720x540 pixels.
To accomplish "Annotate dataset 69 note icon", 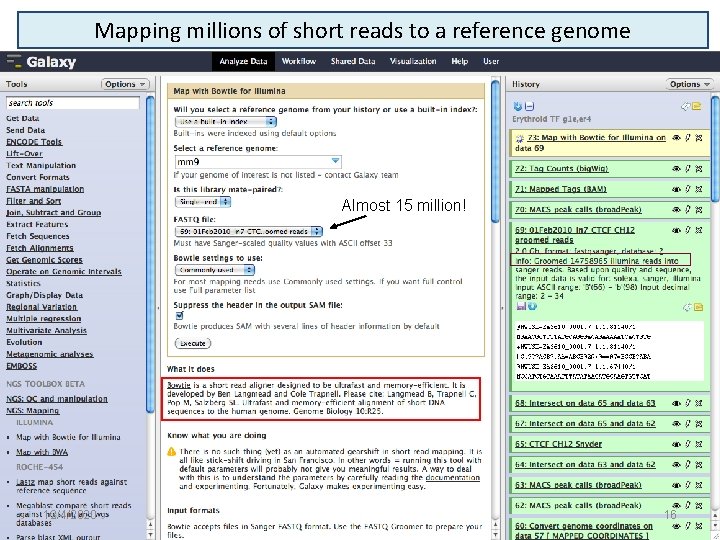I will tap(698, 307).
